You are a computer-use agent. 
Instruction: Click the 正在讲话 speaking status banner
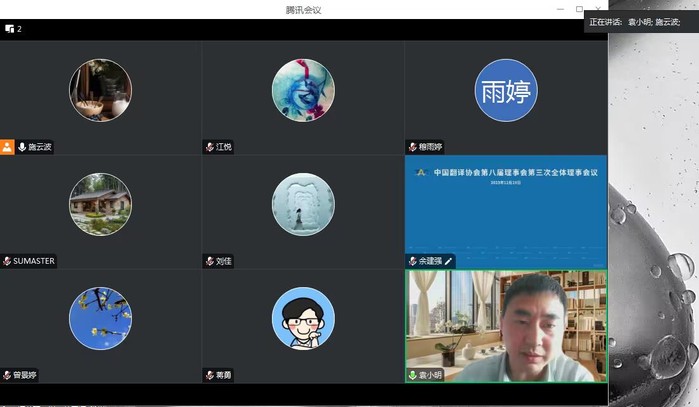[x=641, y=21]
